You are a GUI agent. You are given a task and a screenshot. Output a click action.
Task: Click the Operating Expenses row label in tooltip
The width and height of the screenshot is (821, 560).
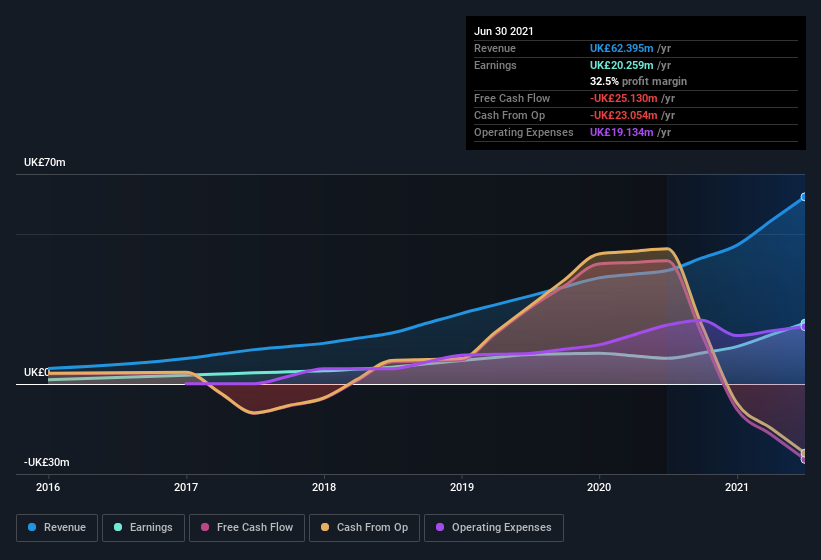pyautogui.click(x=524, y=132)
